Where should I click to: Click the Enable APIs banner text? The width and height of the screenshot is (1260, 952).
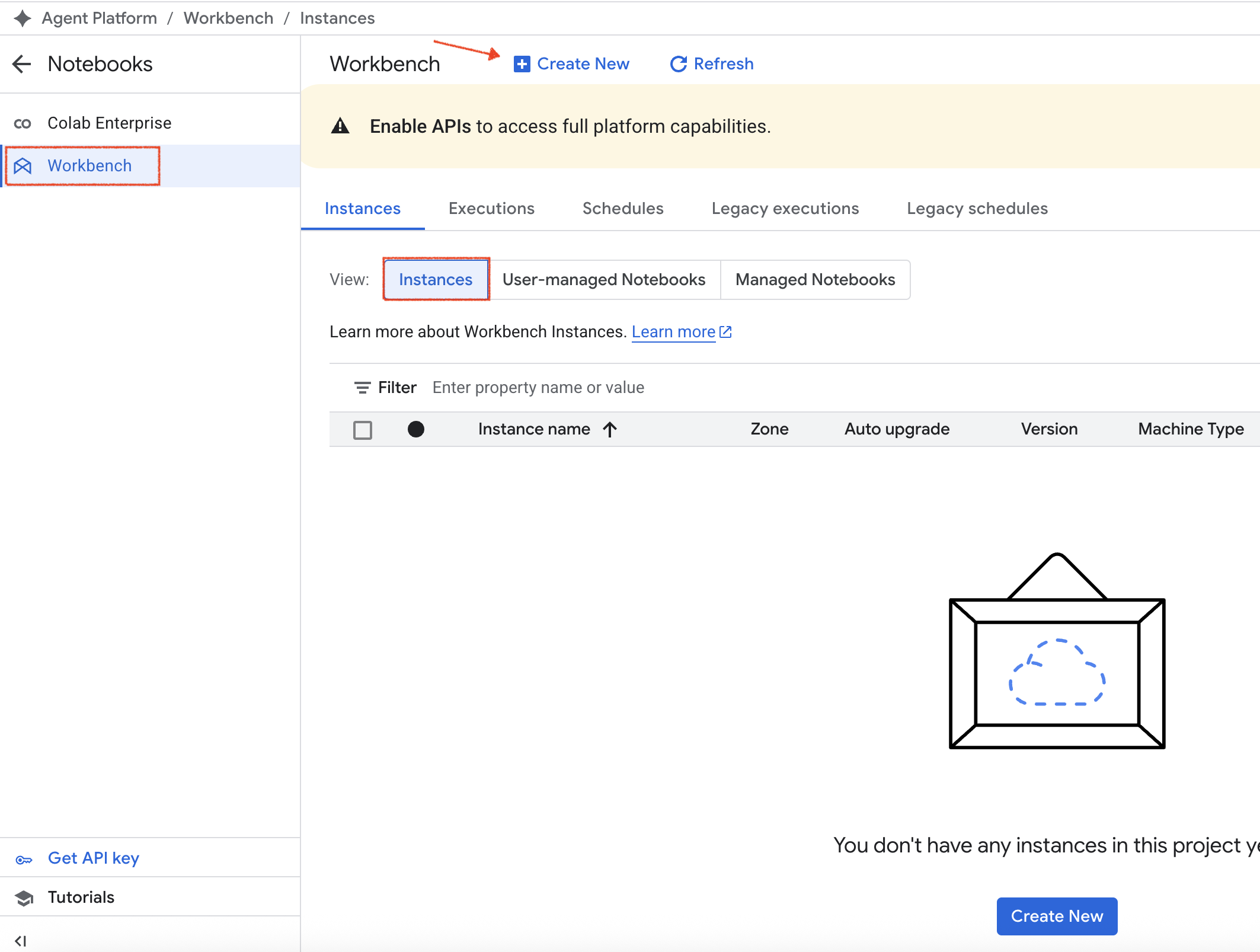point(570,126)
